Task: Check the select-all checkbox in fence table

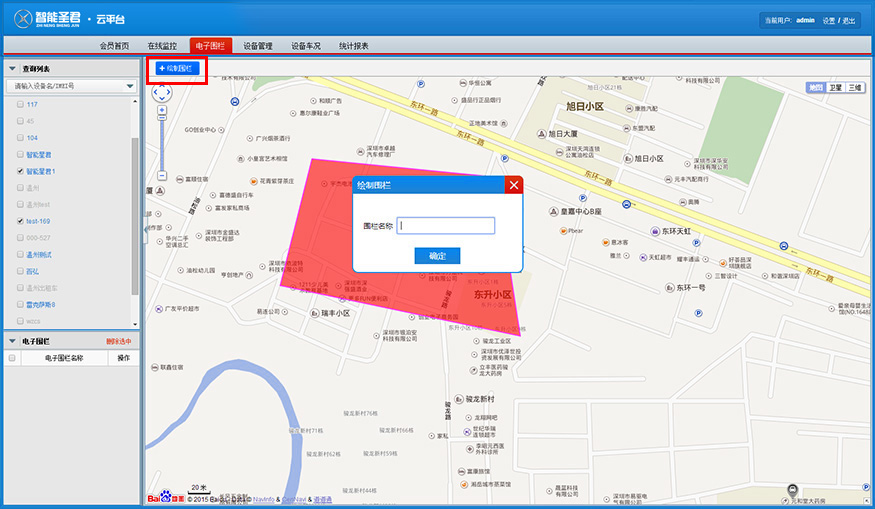Action: pyautogui.click(x=12, y=357)
